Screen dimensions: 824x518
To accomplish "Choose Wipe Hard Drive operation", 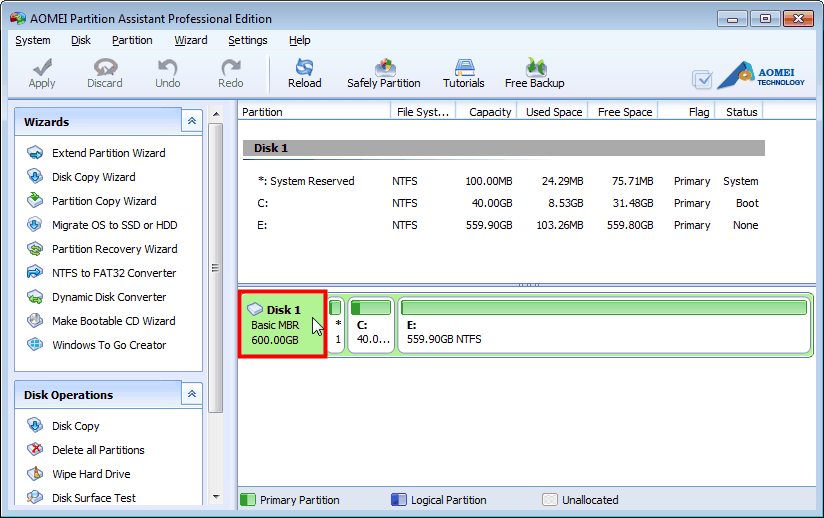I will point(91,474).
